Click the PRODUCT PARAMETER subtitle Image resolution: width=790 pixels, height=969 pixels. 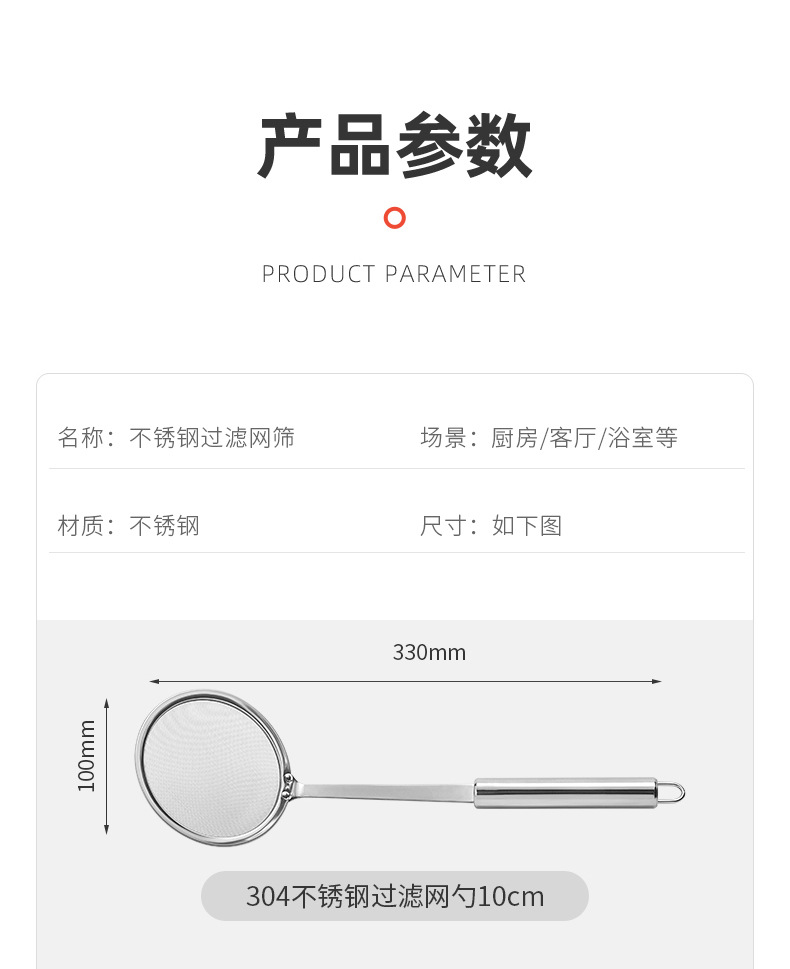pos(394,274)
